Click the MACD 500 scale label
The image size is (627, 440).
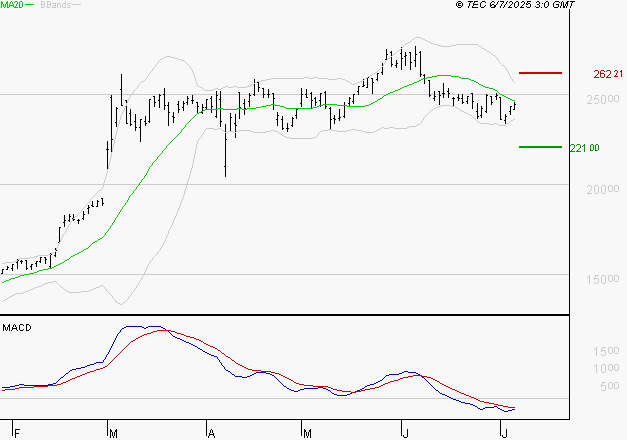610,386
